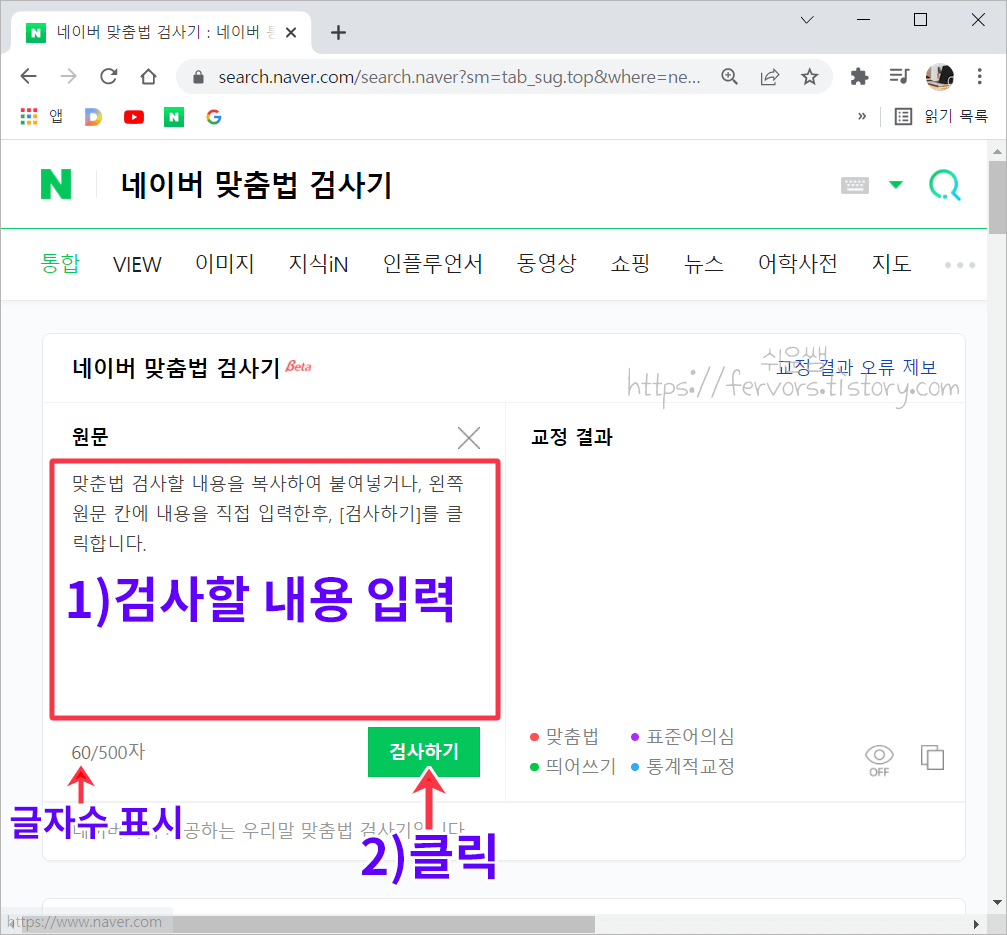This screenshot has height=935, width=1007.
Task: Switch to the 이미지 tab
Action: (225, 263)
